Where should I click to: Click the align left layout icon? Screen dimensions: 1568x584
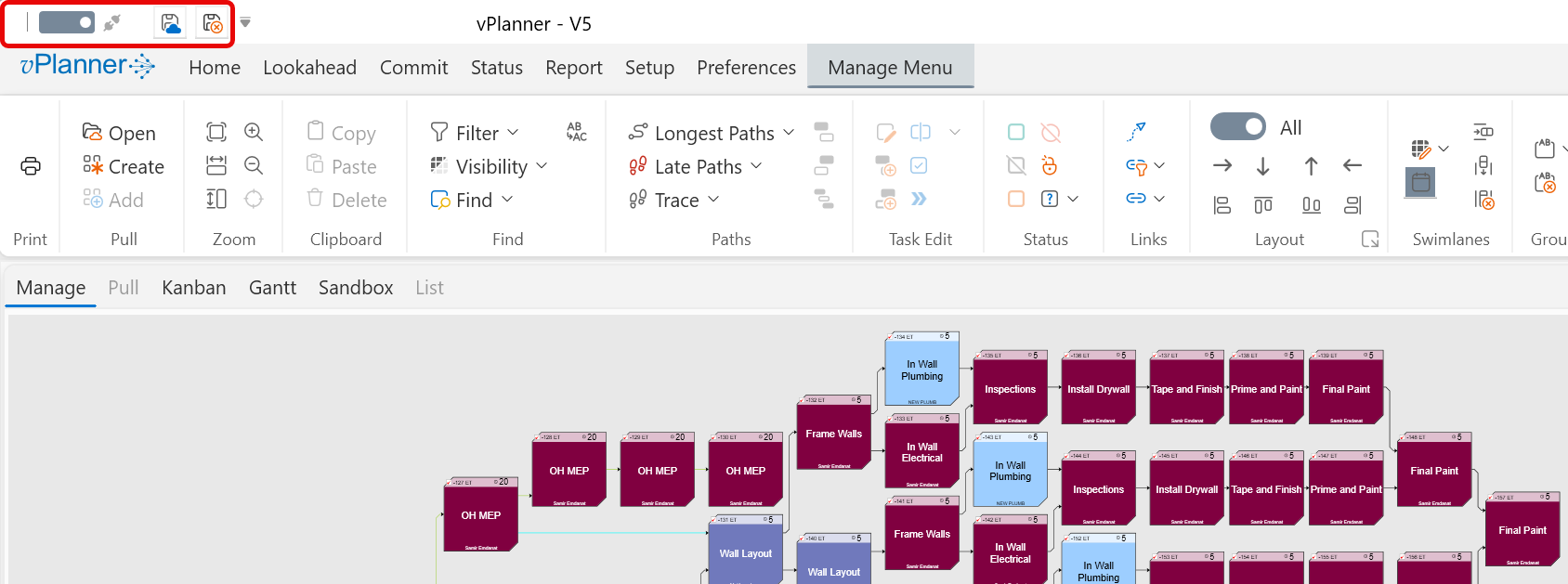pyautogui.click(x=1222, y=205)
